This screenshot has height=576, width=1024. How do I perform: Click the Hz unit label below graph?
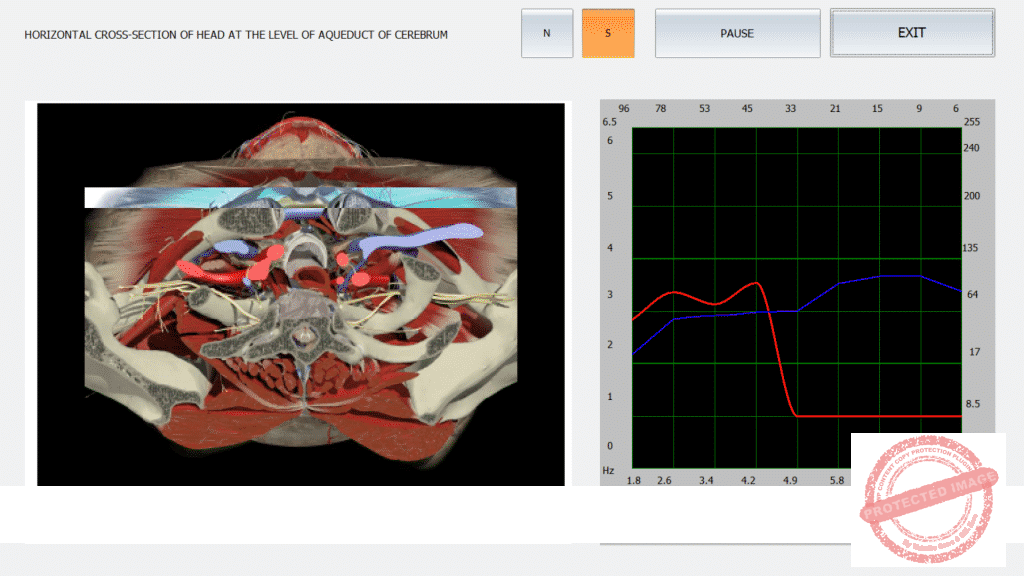point(608,469)
